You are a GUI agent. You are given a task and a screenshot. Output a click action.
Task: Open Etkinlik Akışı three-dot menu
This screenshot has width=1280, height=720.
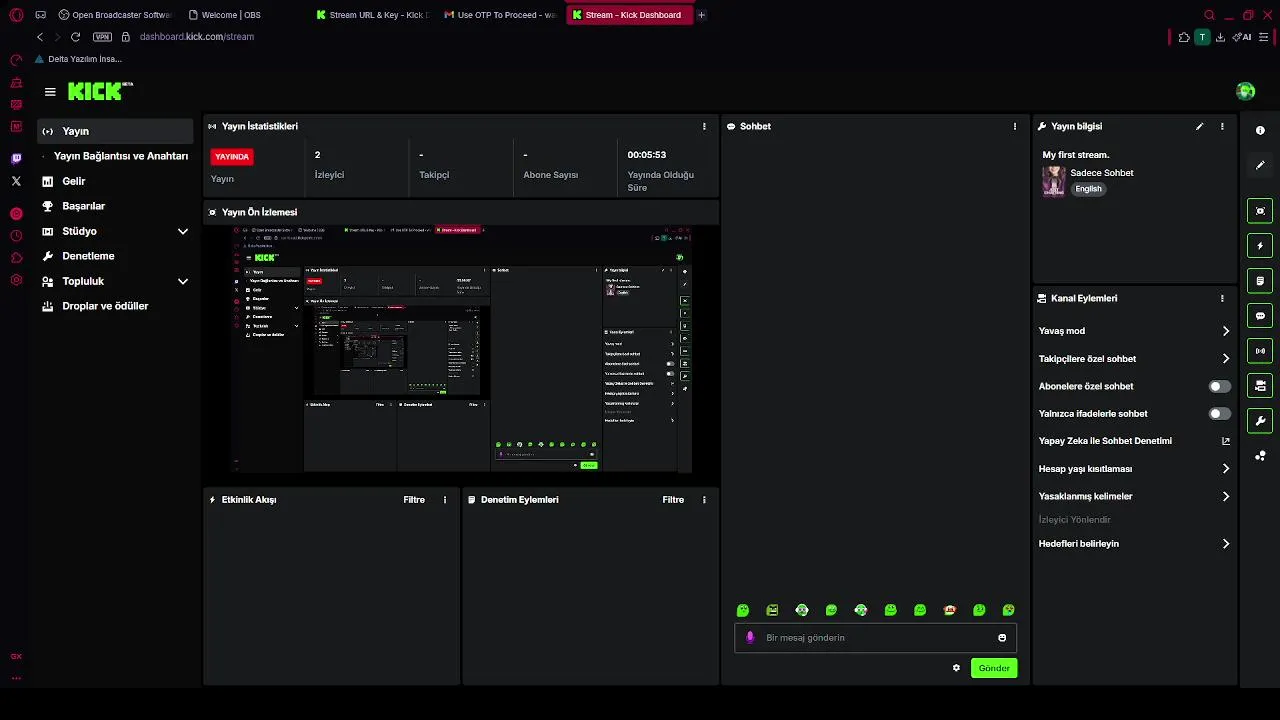point(445,500)
